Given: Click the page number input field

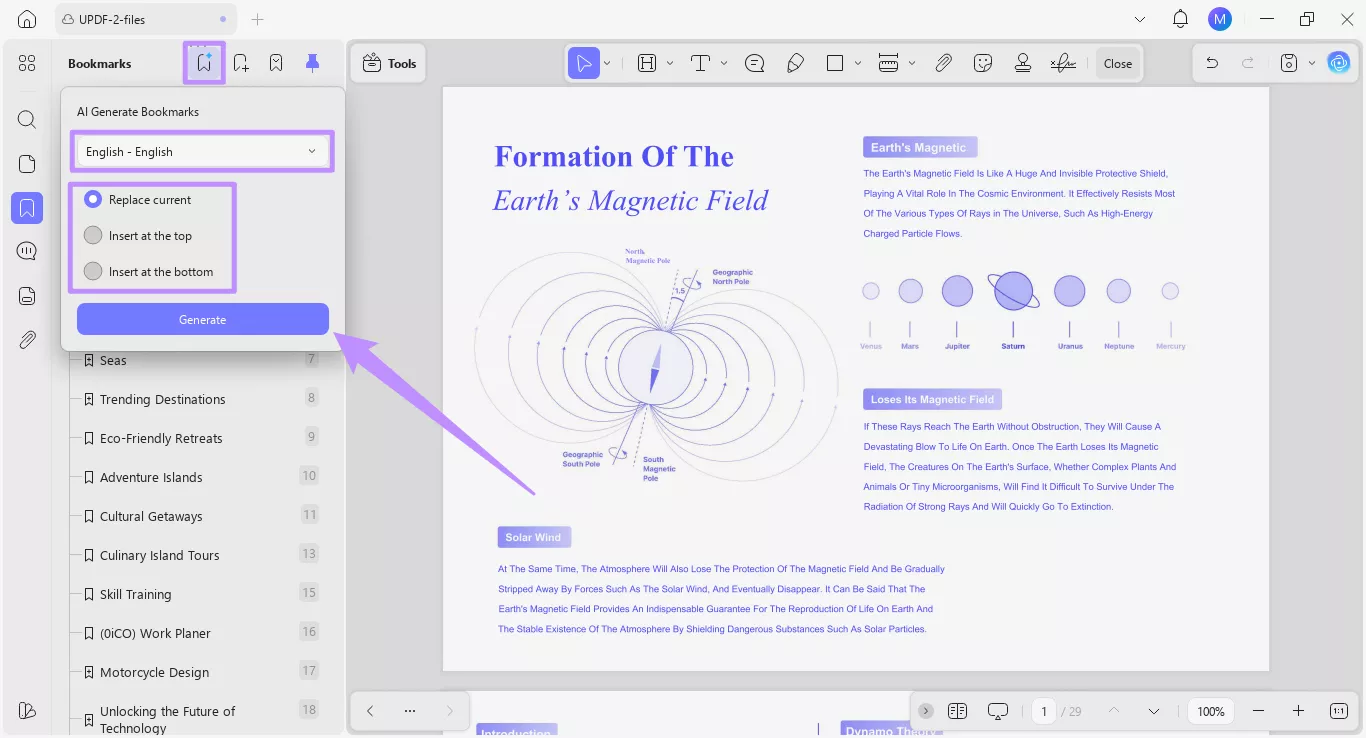Looking at the screenshot, I should pyautogui.click(x=1043, y=711).
